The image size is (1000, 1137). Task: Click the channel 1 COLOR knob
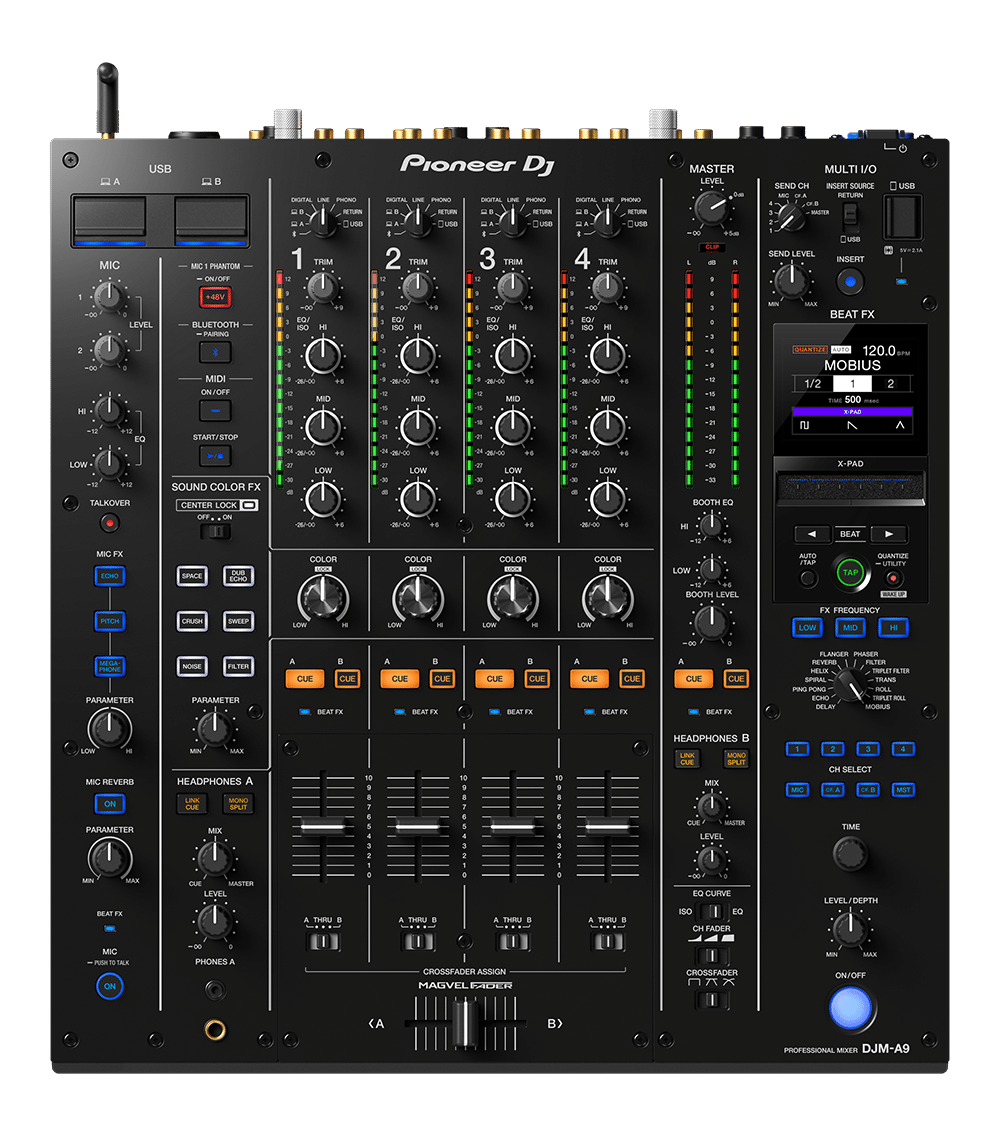(323, 598)
